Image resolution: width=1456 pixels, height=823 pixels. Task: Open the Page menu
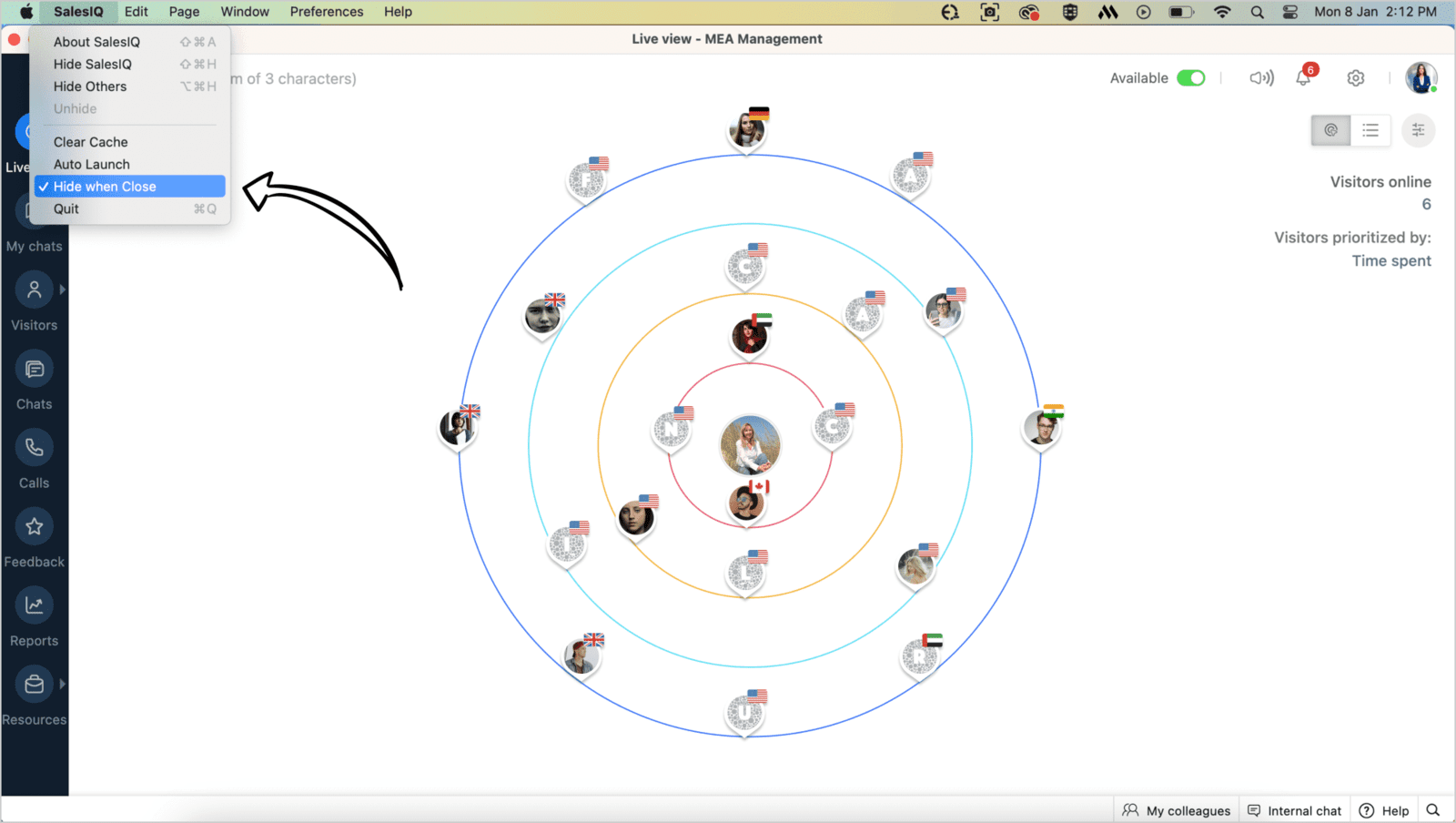[x=184, y=12]
